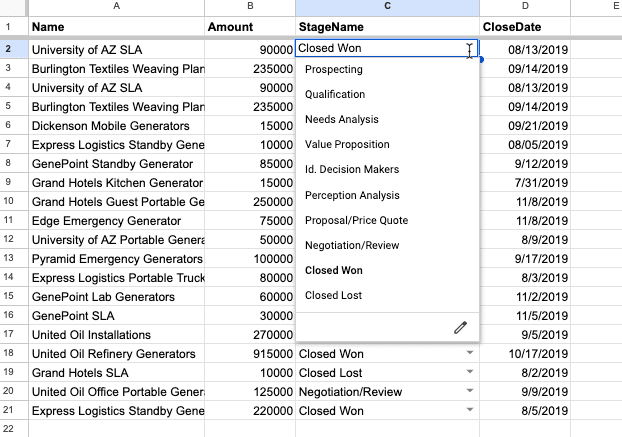Click the GenePoint Standby Generator cell
Image resolution: width=622 pixels, height=437 pixels.
pos(116,164)
